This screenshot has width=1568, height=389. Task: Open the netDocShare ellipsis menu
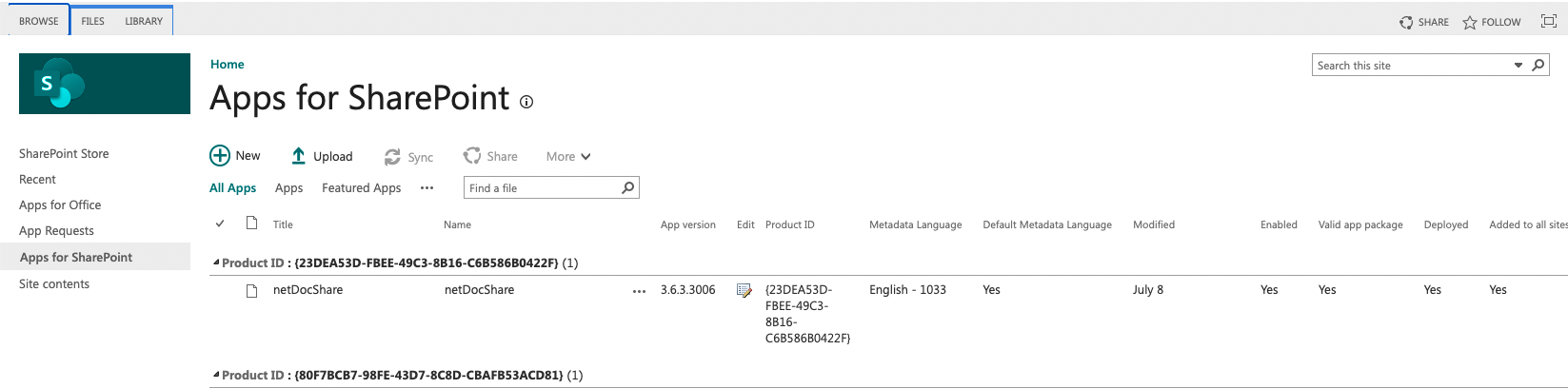click(x=639, y=291)
